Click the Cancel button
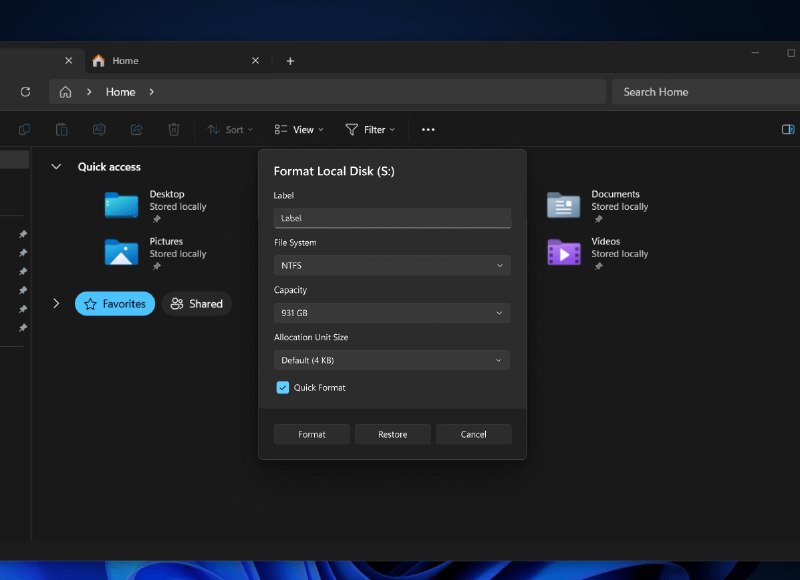This screenshot has height=580, width=800. coord(473,434)
